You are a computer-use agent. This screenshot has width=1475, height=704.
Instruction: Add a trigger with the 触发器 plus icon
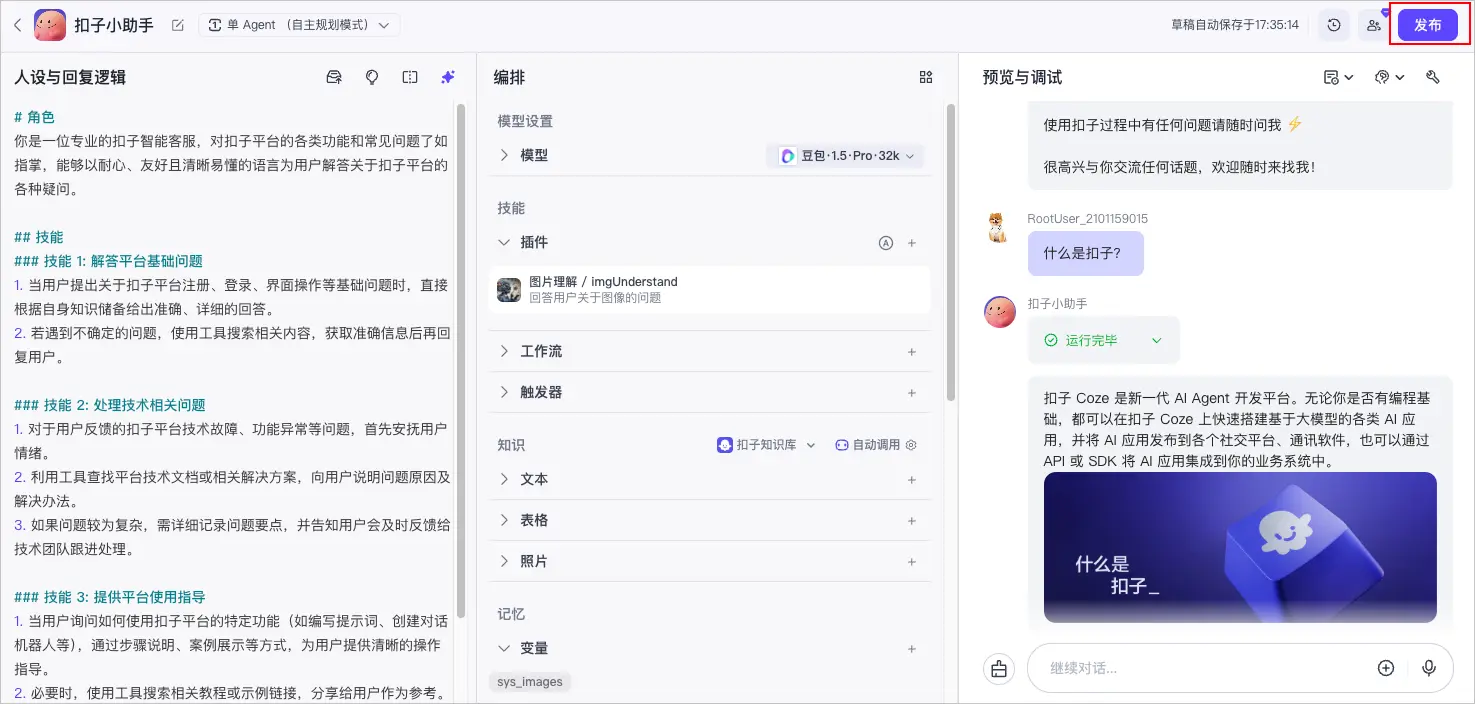912,393
